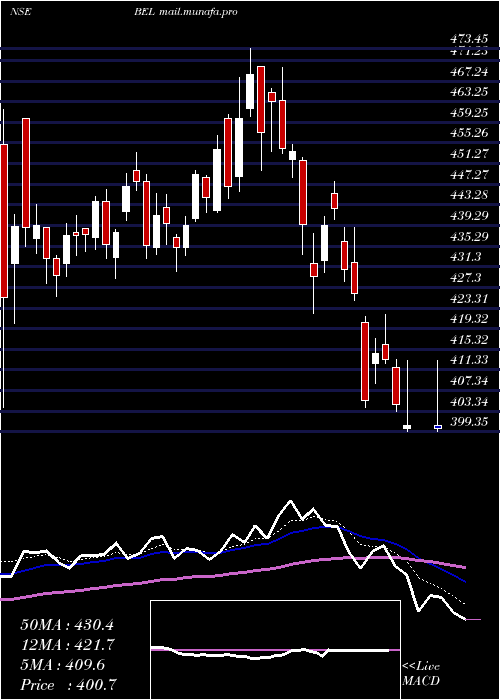Click the 411.33 price axis label
Screen dimensions: 500x700
tap(468, 360)
